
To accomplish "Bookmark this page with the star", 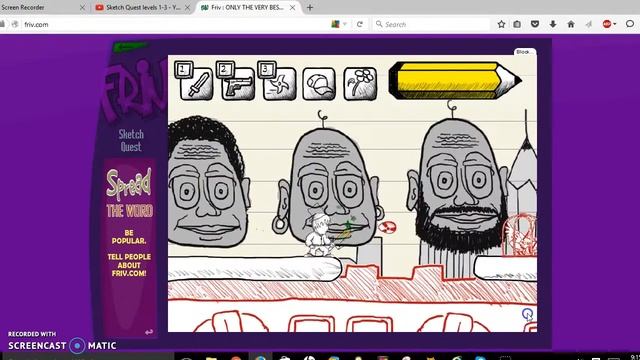I will coord(501,24).
